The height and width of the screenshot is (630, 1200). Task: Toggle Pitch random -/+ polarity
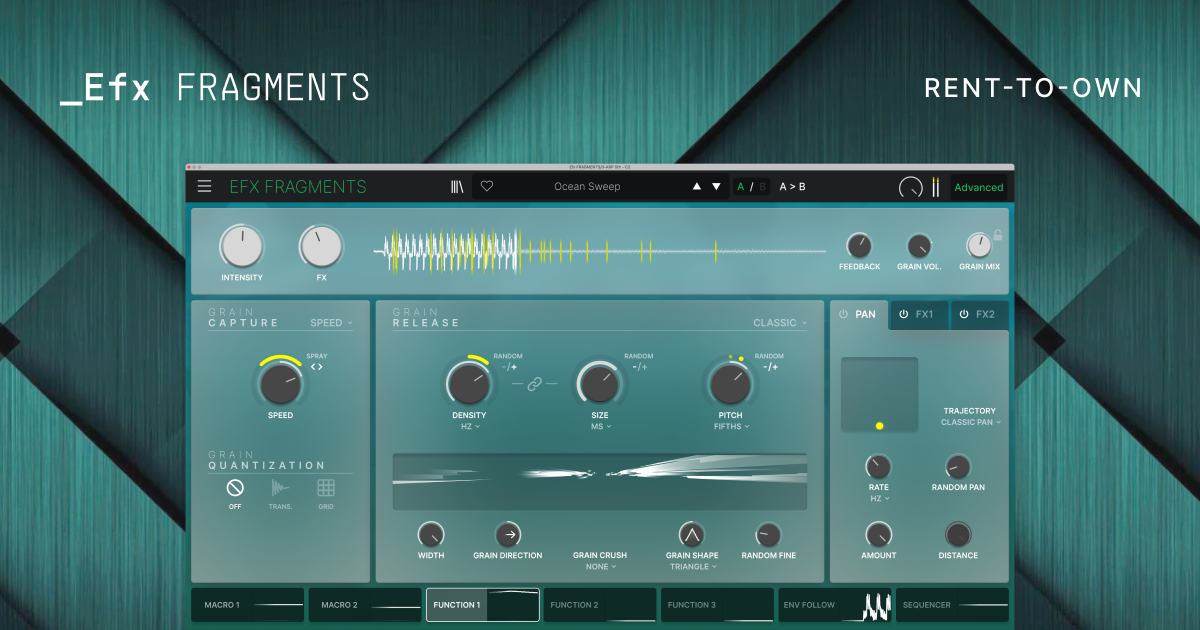point(770,367)
